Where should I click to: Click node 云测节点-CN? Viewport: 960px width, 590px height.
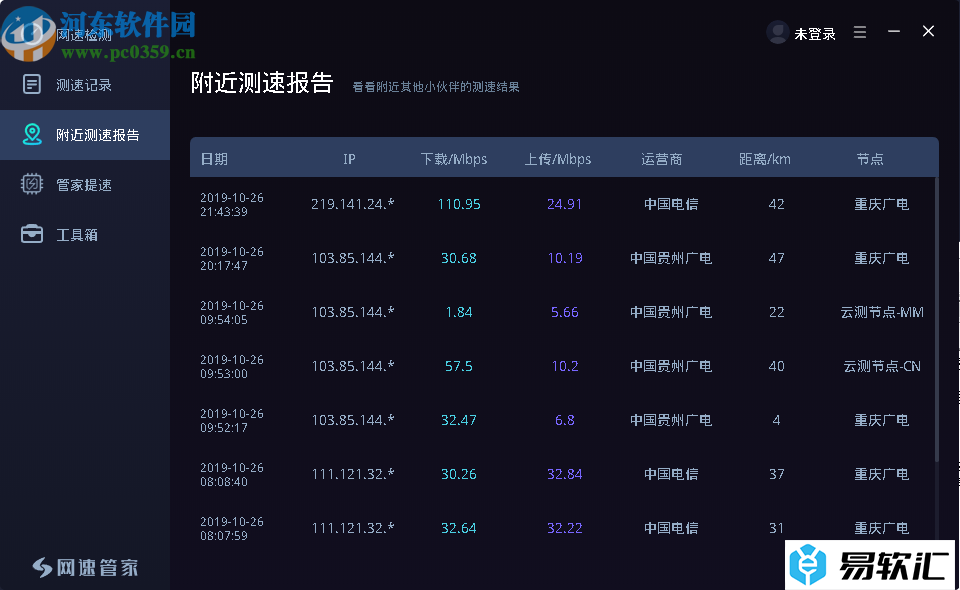tap(882, 366)
